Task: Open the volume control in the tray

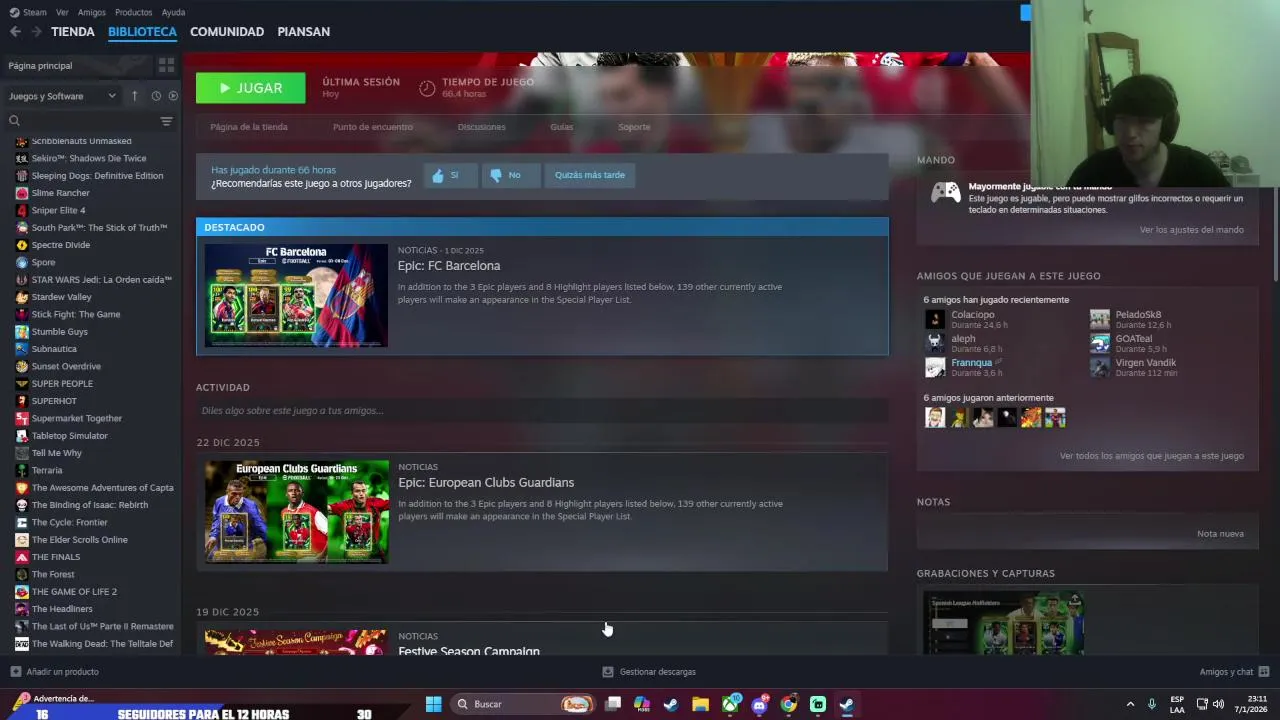Action: [x=1218, y=704]
